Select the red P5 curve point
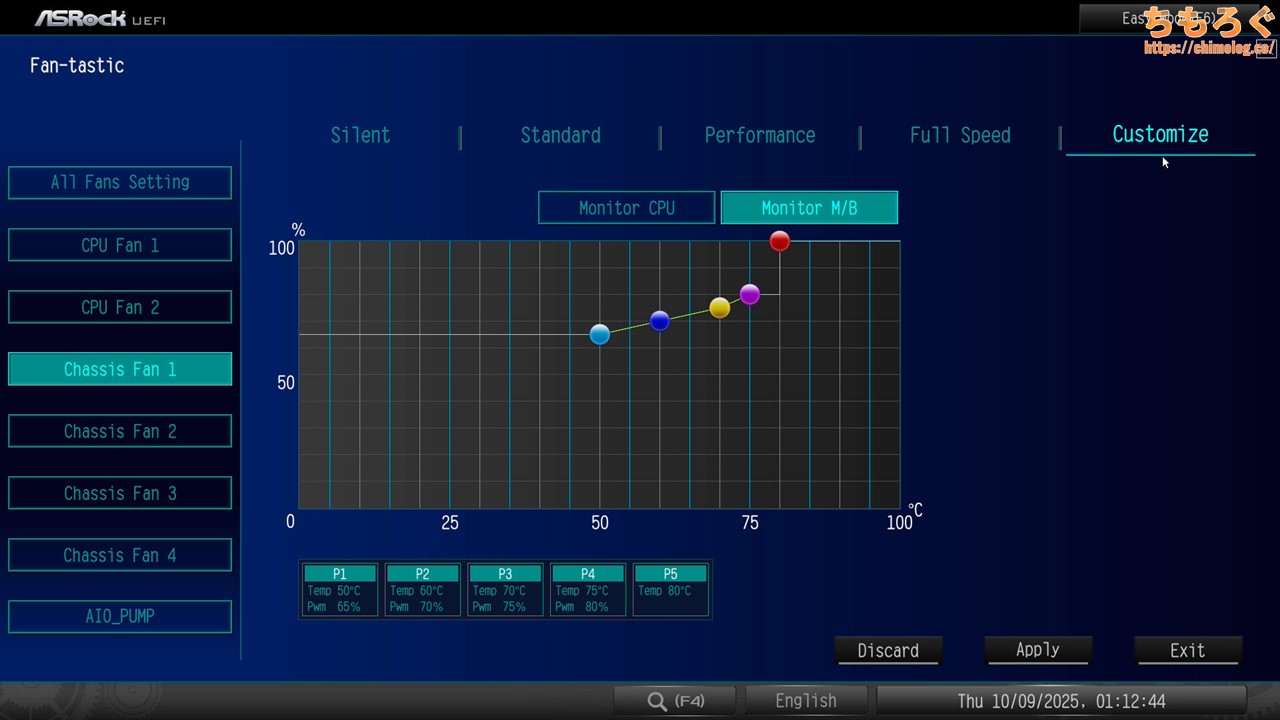The image size is (1280, 720). (x=779, y=241)
